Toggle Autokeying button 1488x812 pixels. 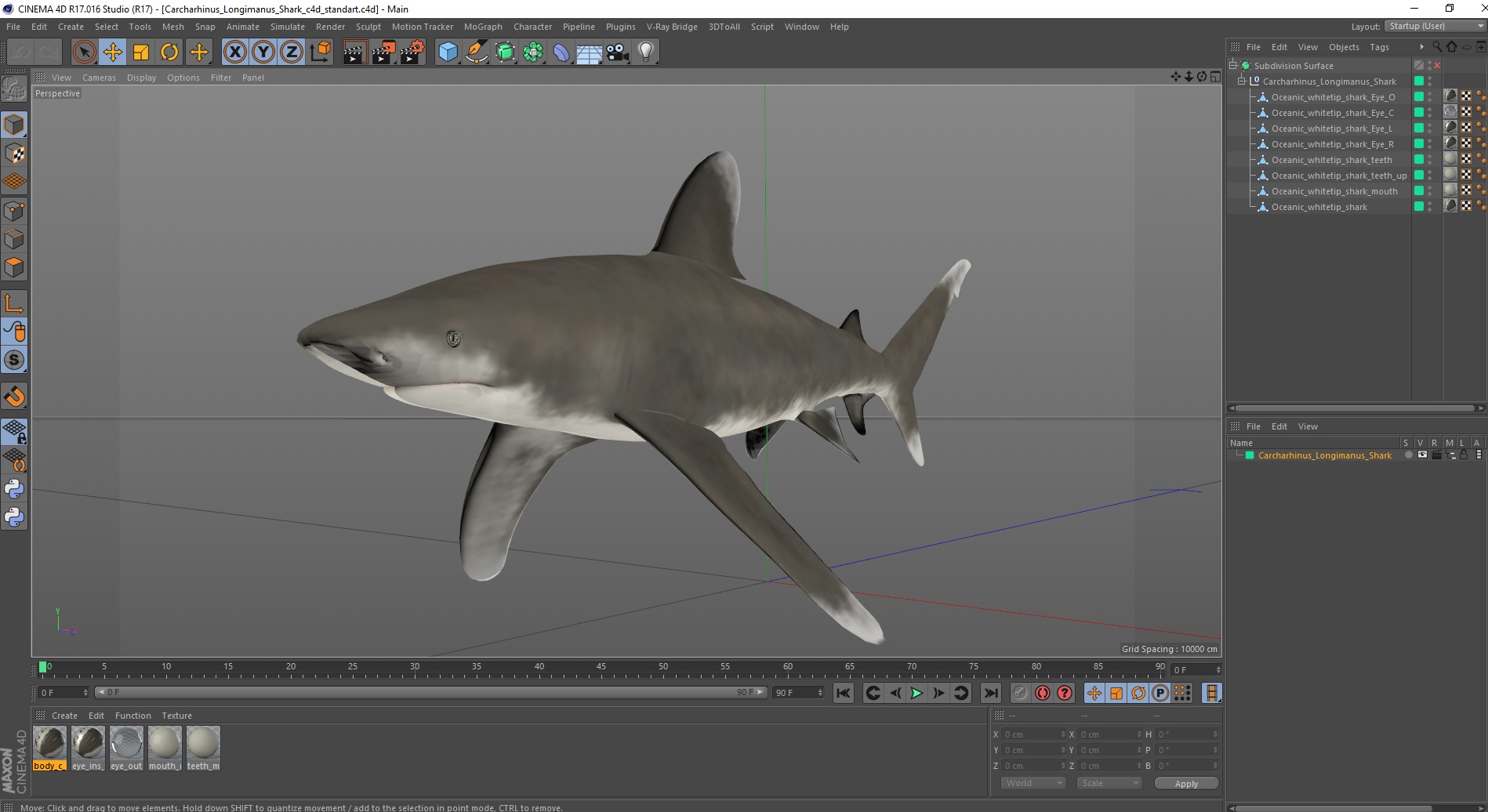(x=1042, y=693)
